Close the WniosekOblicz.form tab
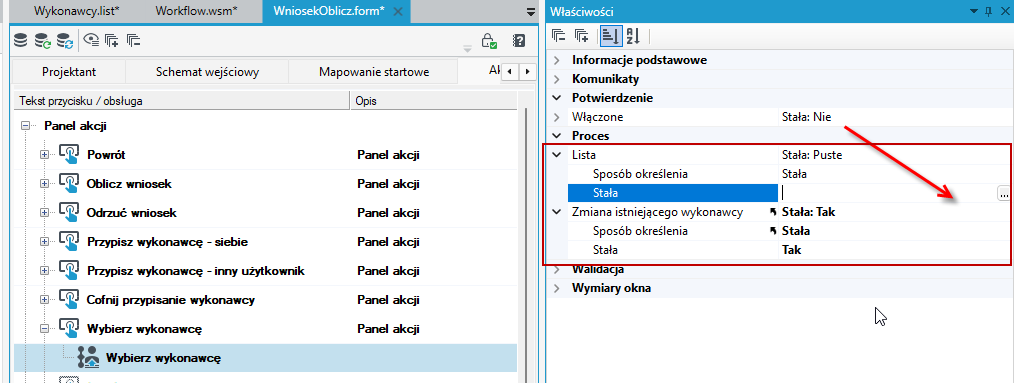1014x383 pixels. 398,12
